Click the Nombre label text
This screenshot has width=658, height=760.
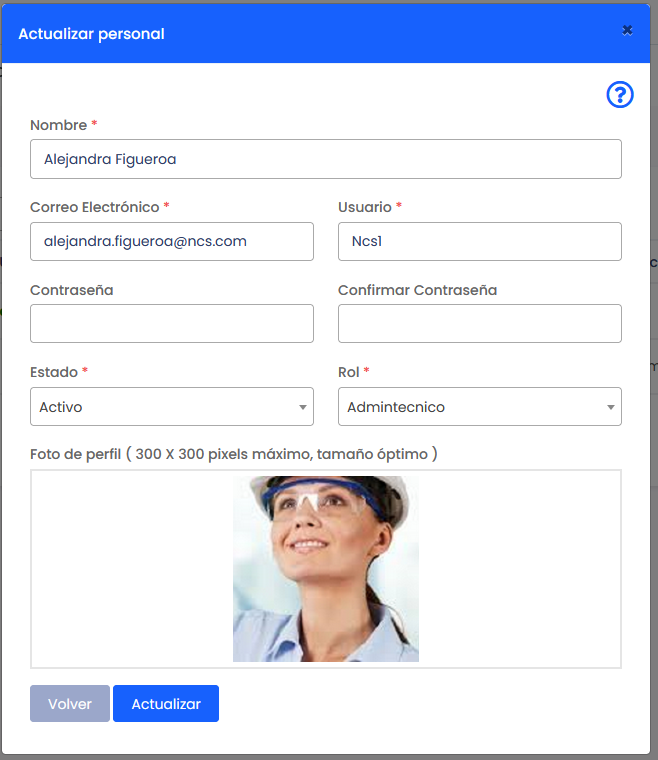click(x=58, y=125)
